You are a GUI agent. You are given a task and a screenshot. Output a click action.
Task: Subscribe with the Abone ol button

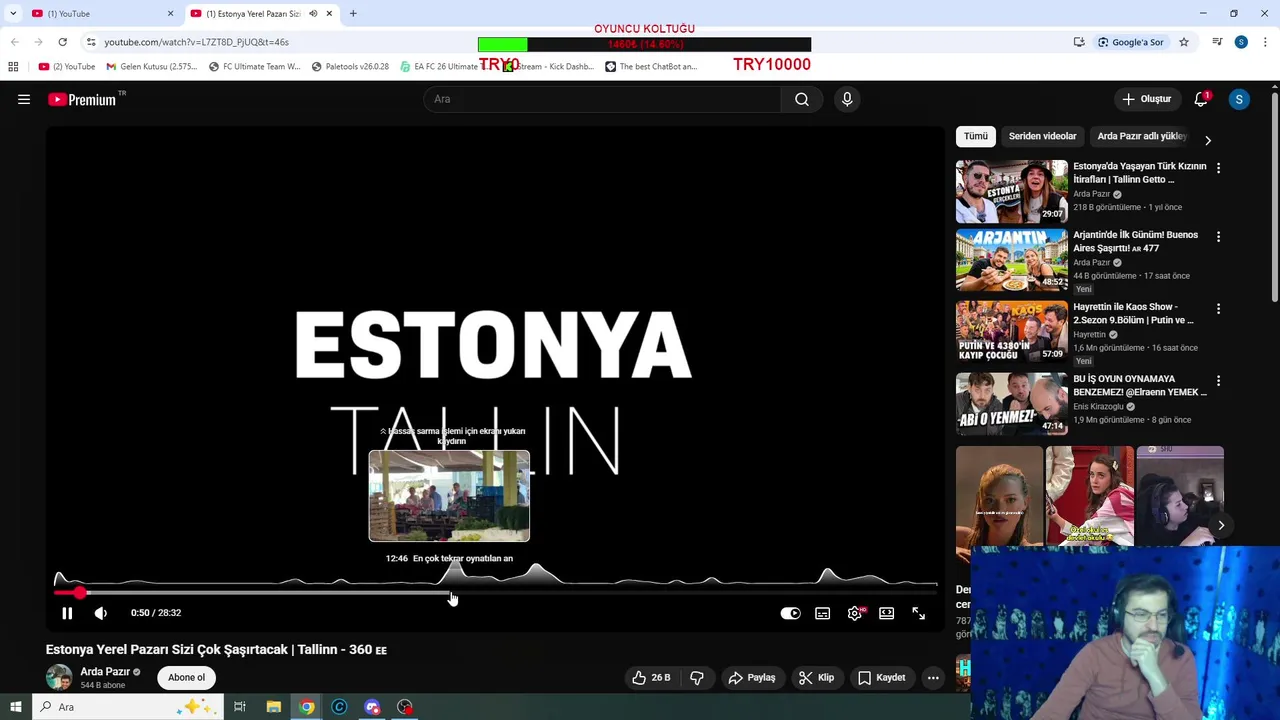click(186, 677)
